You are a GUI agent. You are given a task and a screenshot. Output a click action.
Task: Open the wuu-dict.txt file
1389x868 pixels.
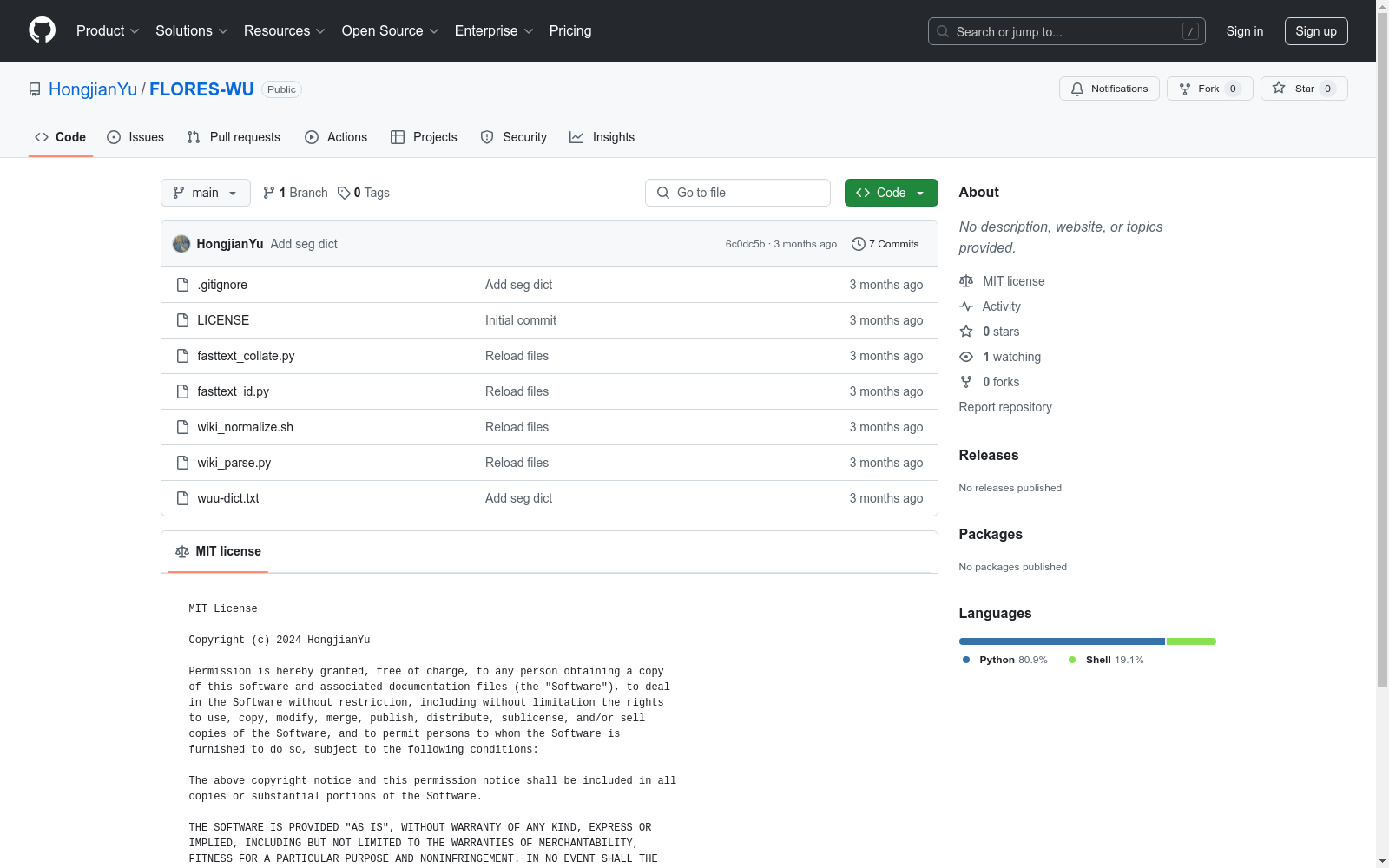(228, 498)
